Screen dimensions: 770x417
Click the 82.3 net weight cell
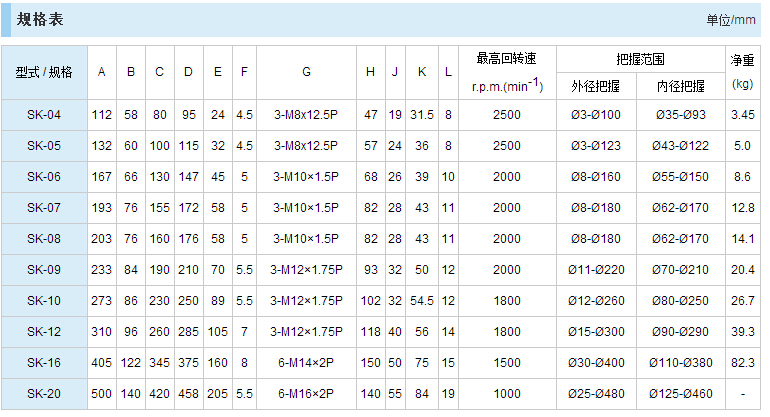742,362
